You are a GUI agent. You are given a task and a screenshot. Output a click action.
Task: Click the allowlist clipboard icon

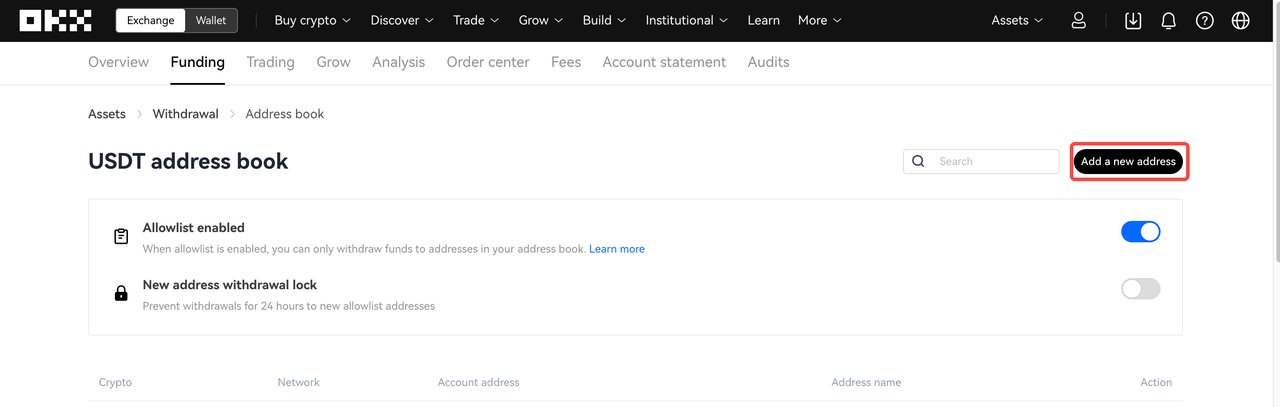121,237
